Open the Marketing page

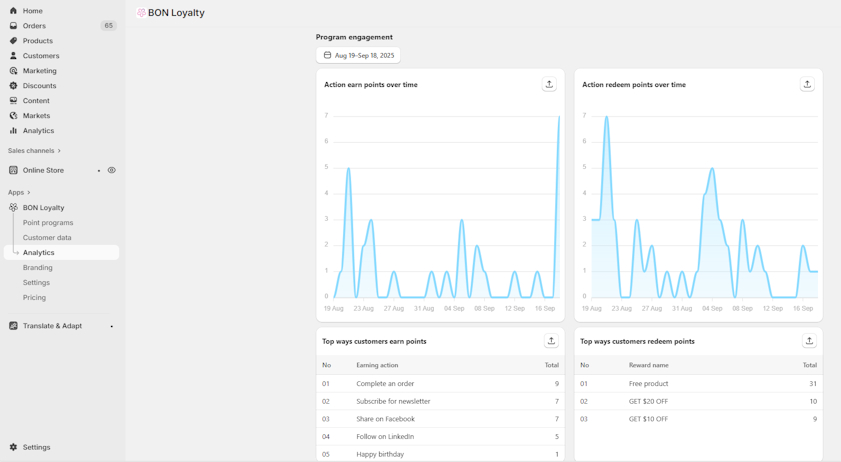pyautogui.click(x=39, y=71)
